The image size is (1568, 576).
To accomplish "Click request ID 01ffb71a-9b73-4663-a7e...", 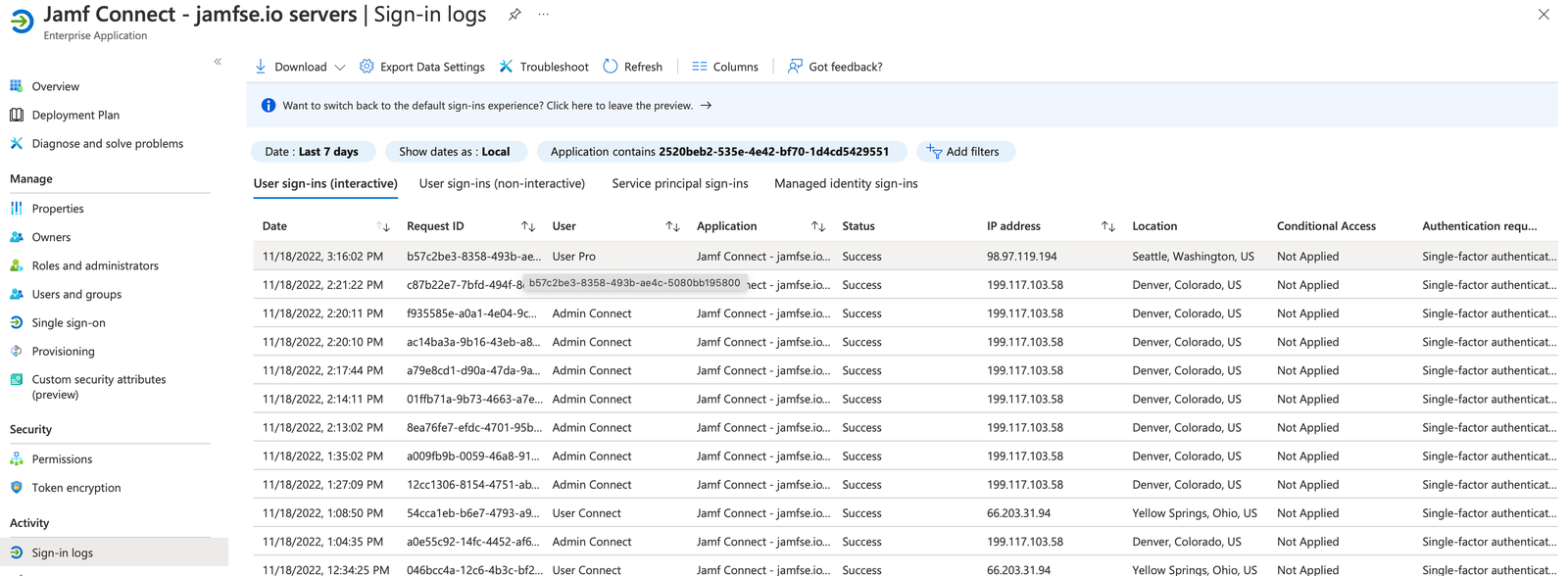I will [474, 399].
